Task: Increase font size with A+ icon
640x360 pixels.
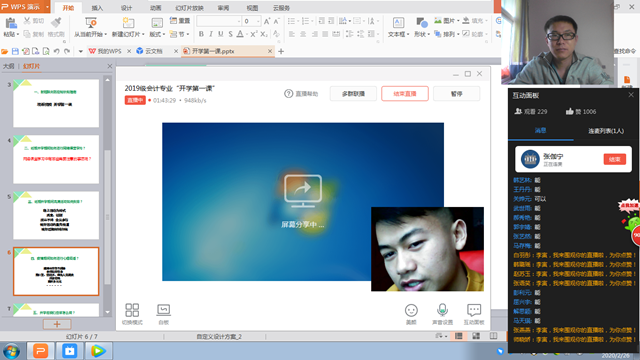Action: tap(267, 21)
